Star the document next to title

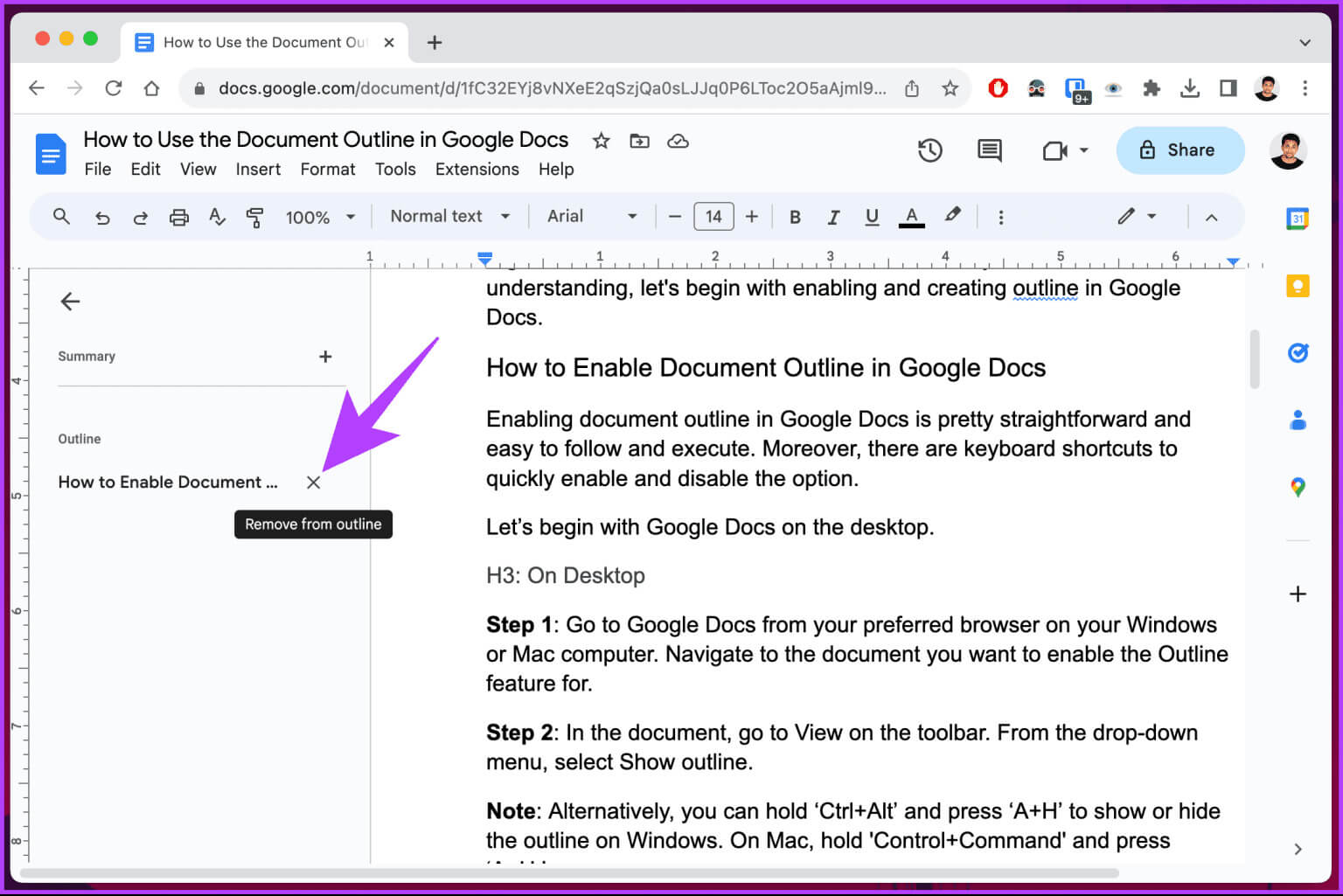point(601,141)
